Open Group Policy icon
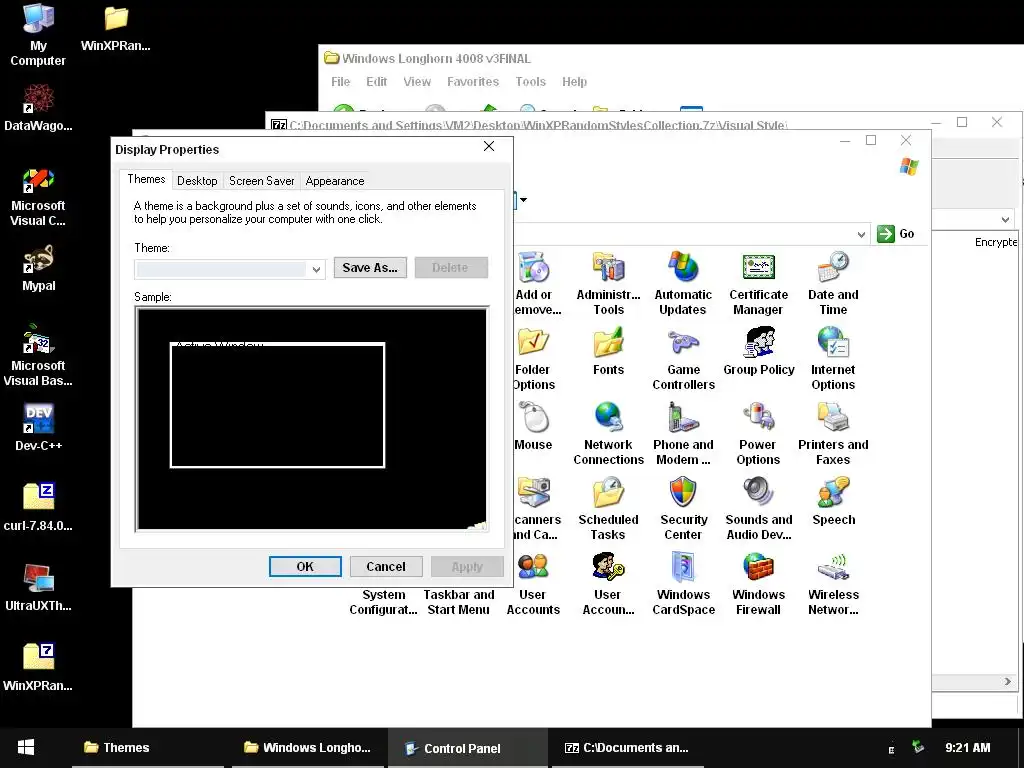The image size is (1024, 768). click(758, 351)
